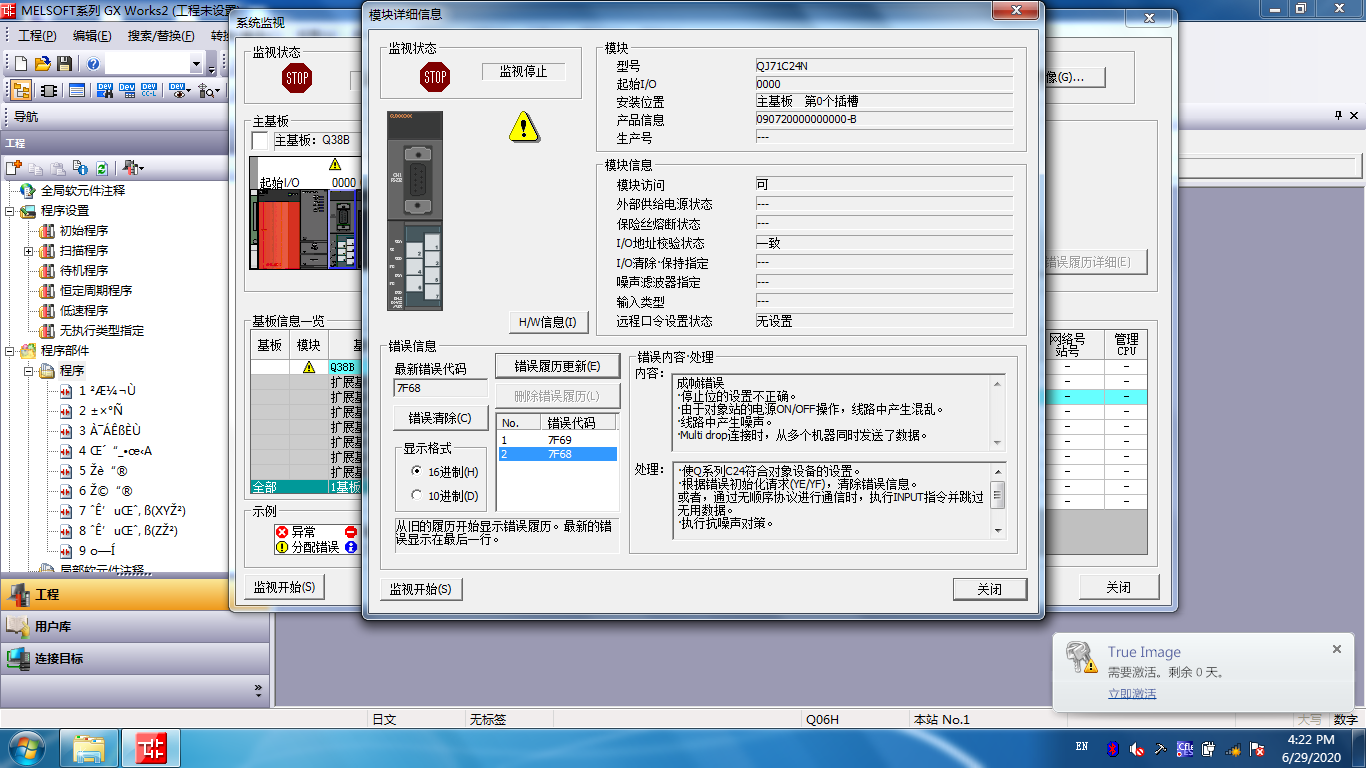Expand the 扫描程序 tree node

pos(29,251)
